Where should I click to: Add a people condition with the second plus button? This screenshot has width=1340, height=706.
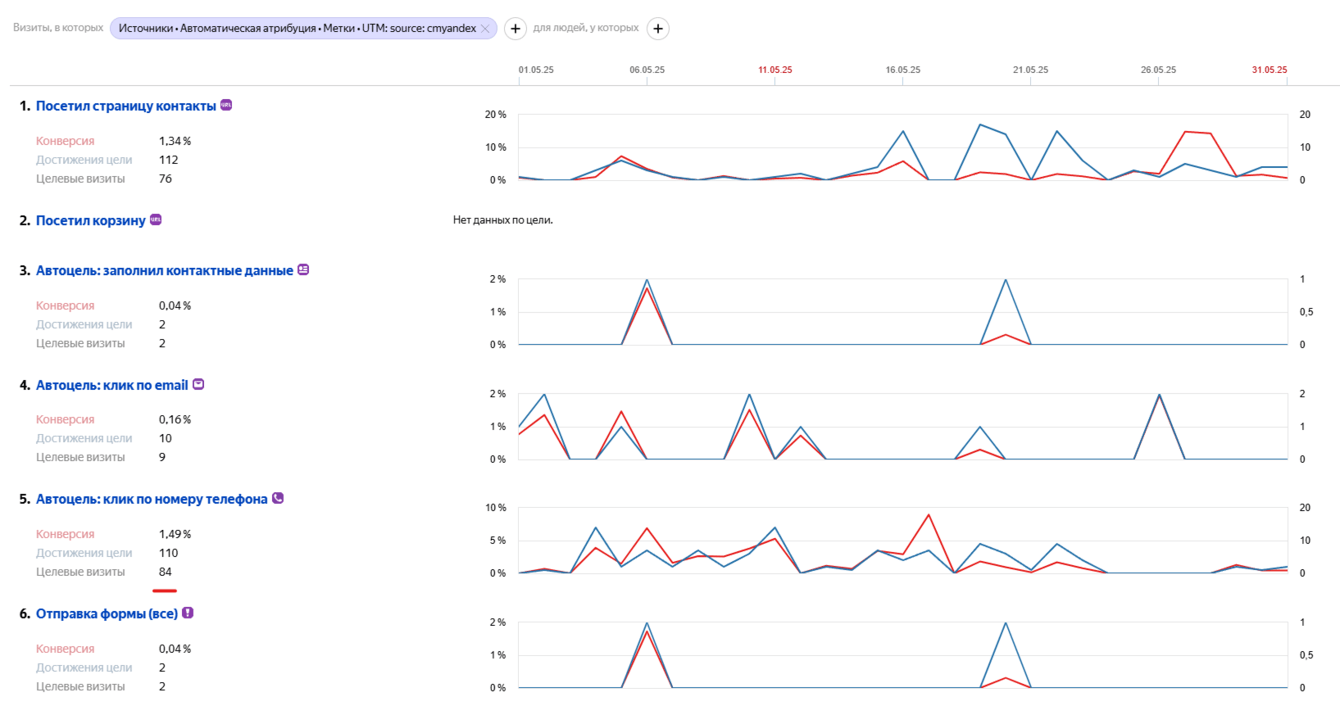click(658, 29)
